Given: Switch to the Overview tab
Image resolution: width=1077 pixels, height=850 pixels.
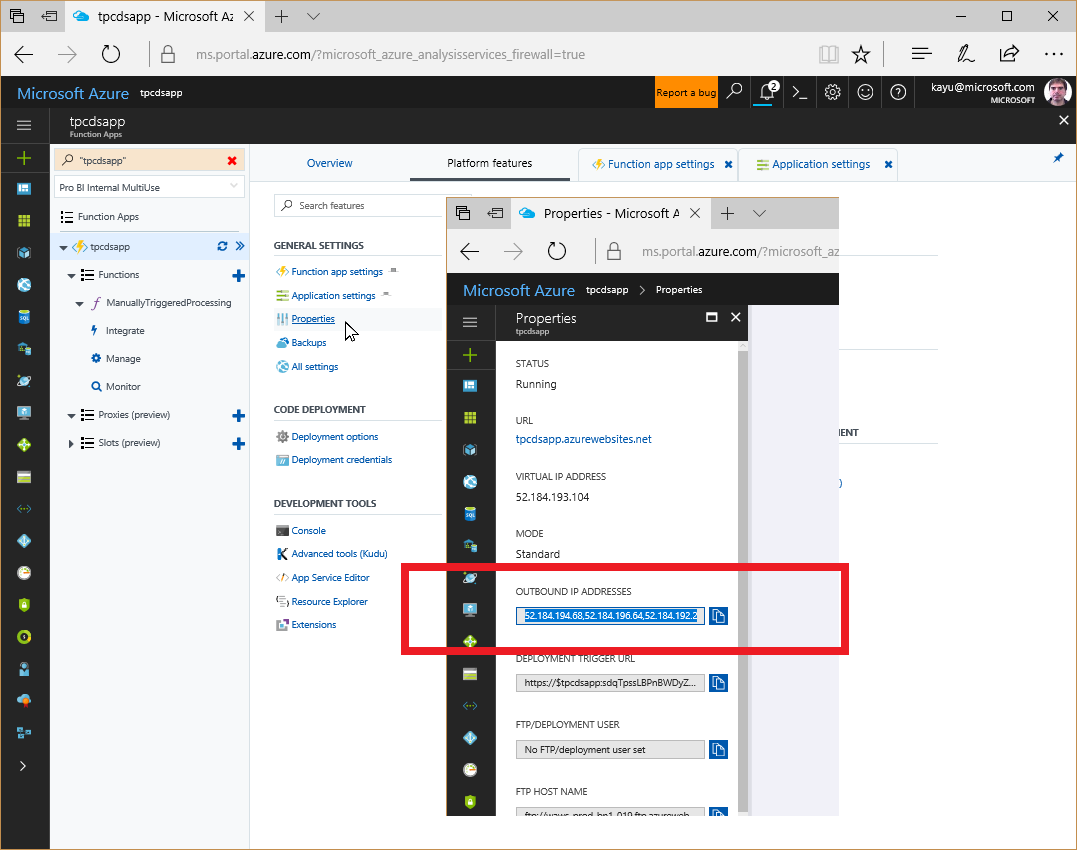Looking at the screenshot, I should pos(330,163).
